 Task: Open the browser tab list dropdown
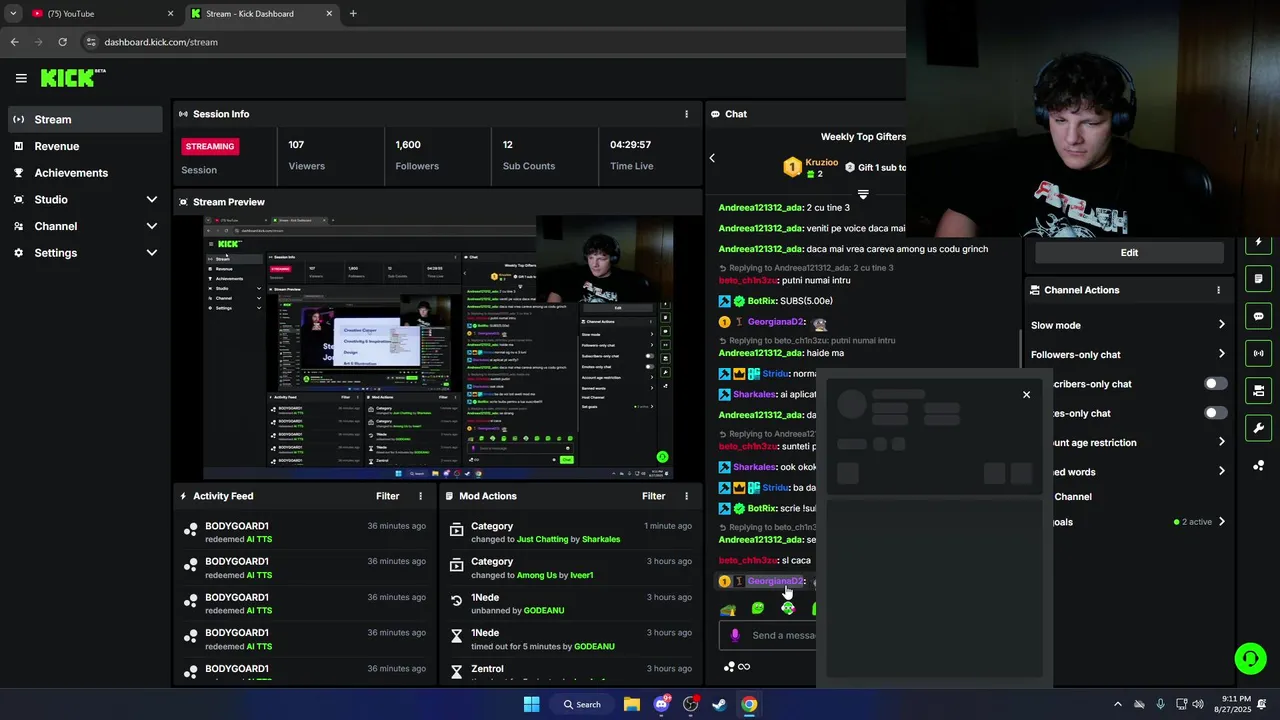pos(13,14)
